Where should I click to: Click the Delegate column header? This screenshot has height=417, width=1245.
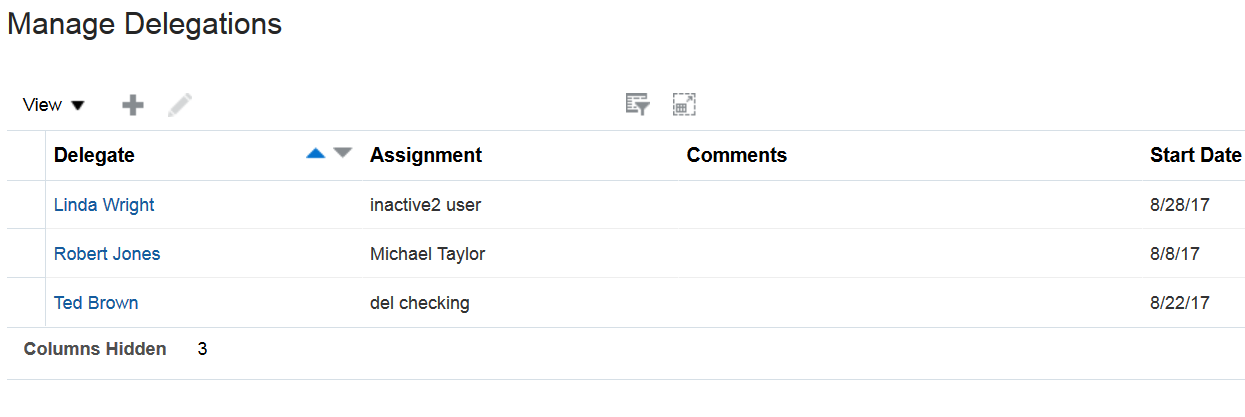[94, 155]
